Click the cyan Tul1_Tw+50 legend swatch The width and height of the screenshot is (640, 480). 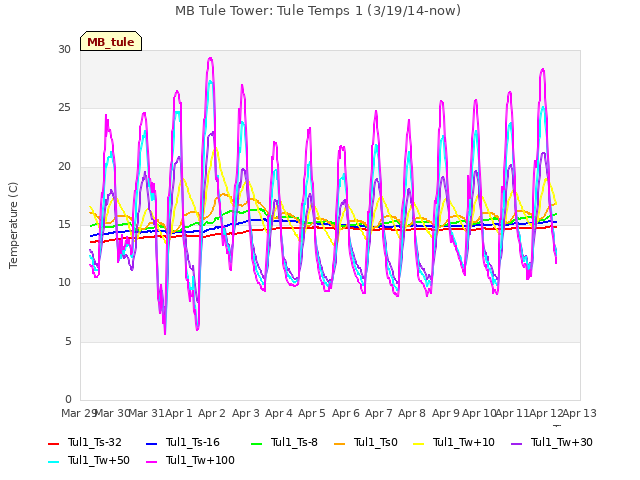pos(54,461)
